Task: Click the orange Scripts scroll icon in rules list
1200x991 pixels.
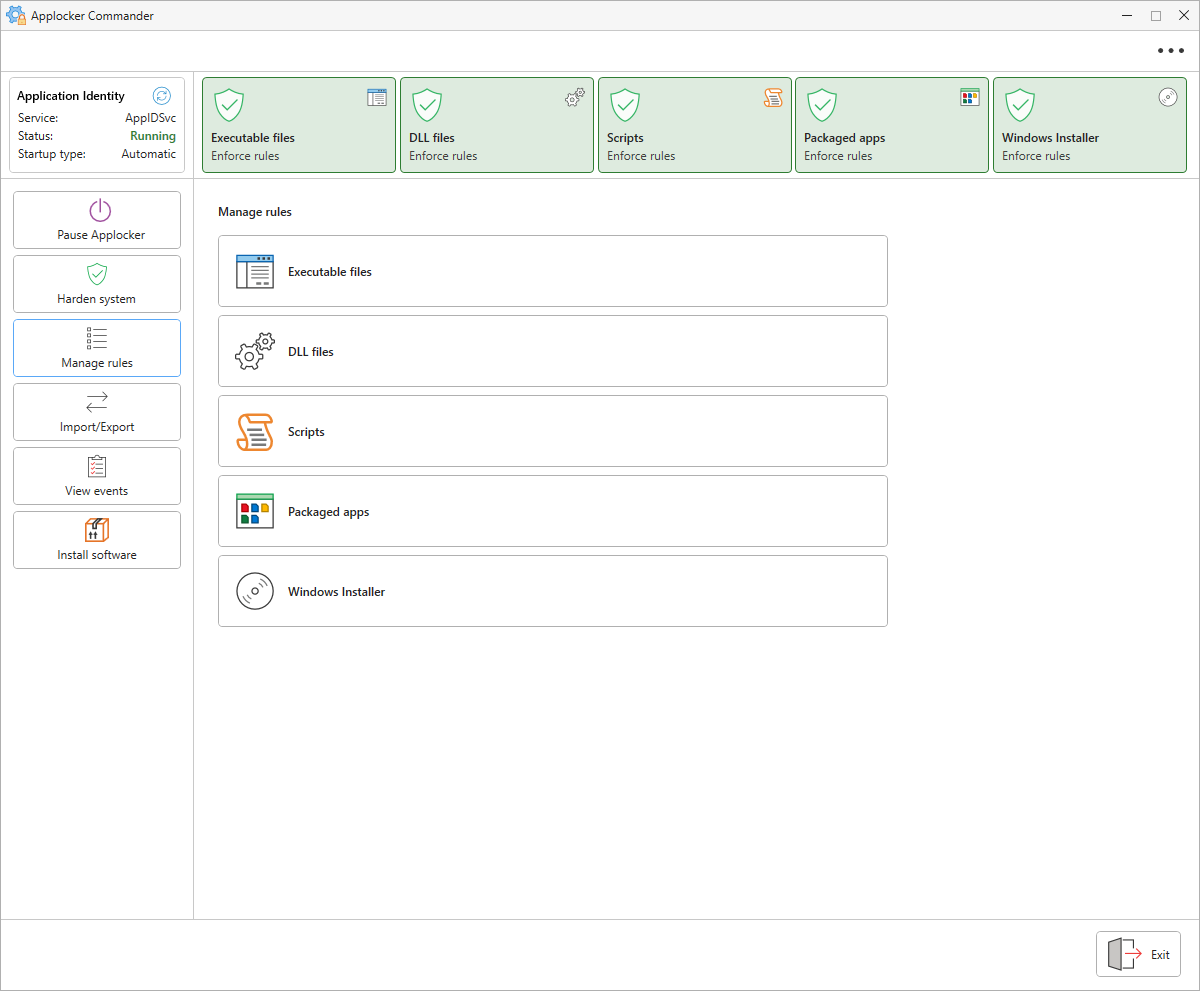Action: click(255, 431)
